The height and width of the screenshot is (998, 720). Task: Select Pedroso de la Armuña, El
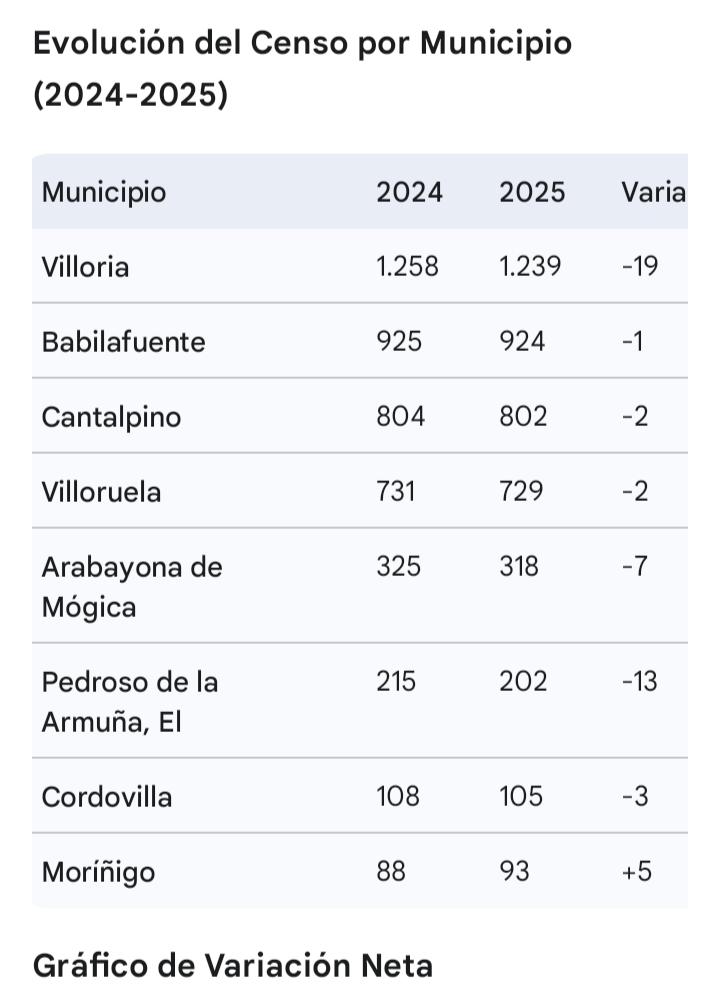(129, 701)
